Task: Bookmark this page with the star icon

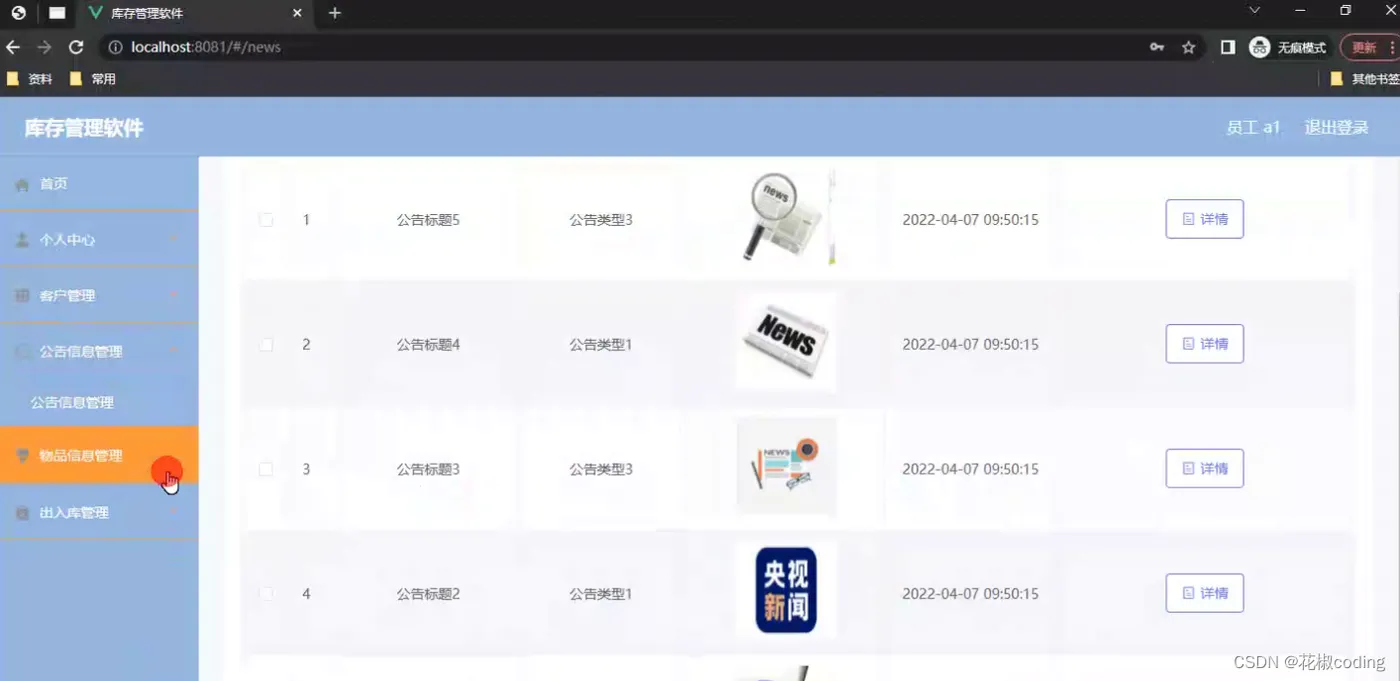Action: tap(1188, 47)
